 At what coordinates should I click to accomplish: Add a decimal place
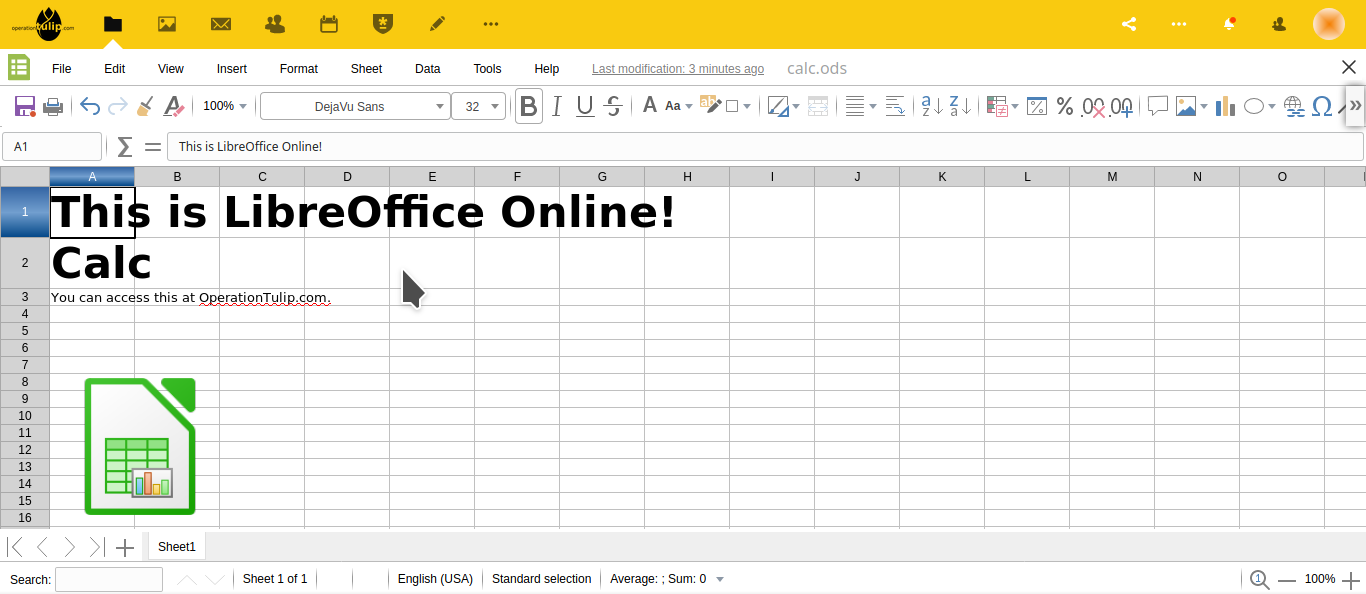pyautogui.click(x=1122, y=106)
